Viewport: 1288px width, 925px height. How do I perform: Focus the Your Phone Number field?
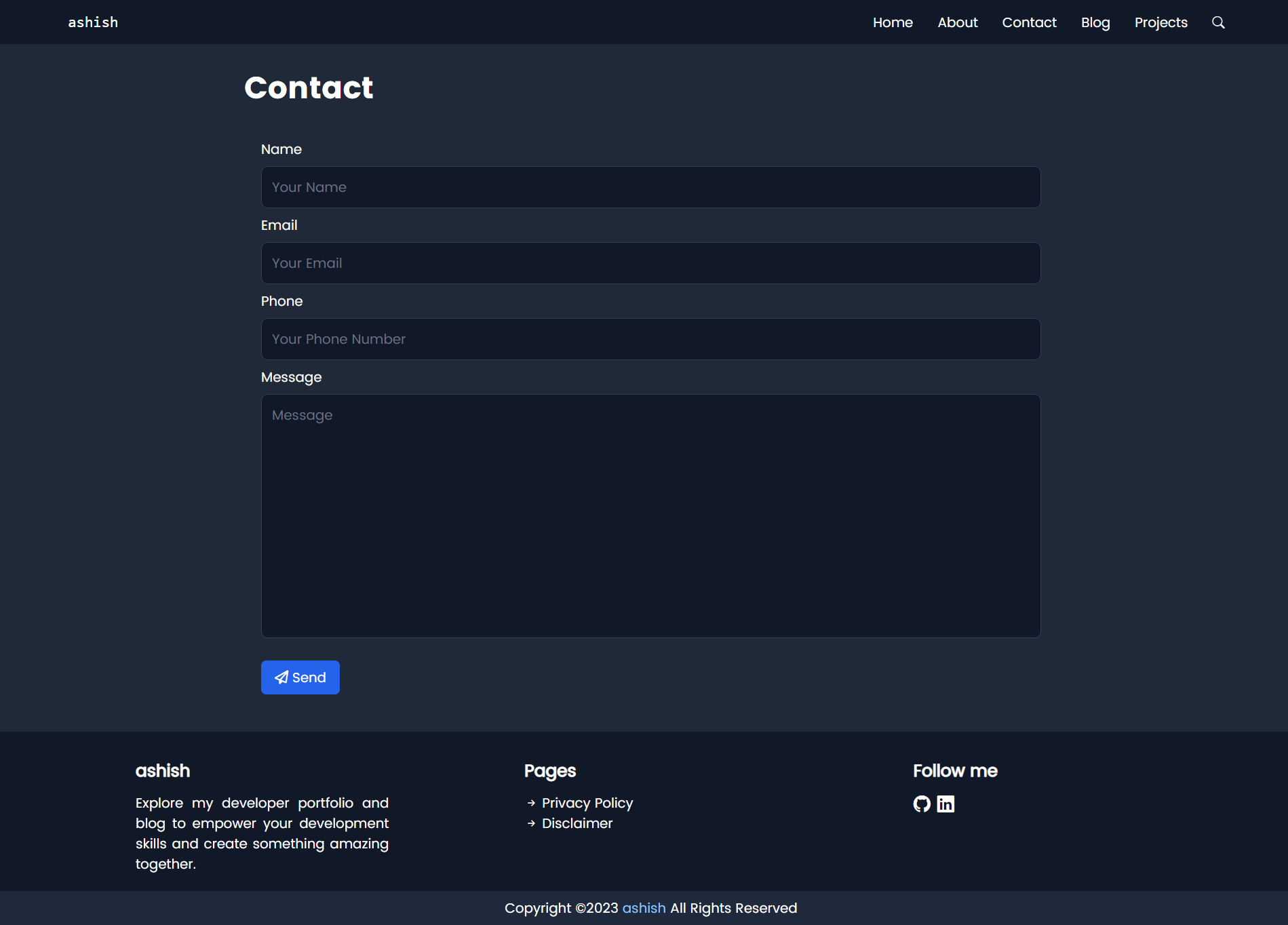pos(650,339)
